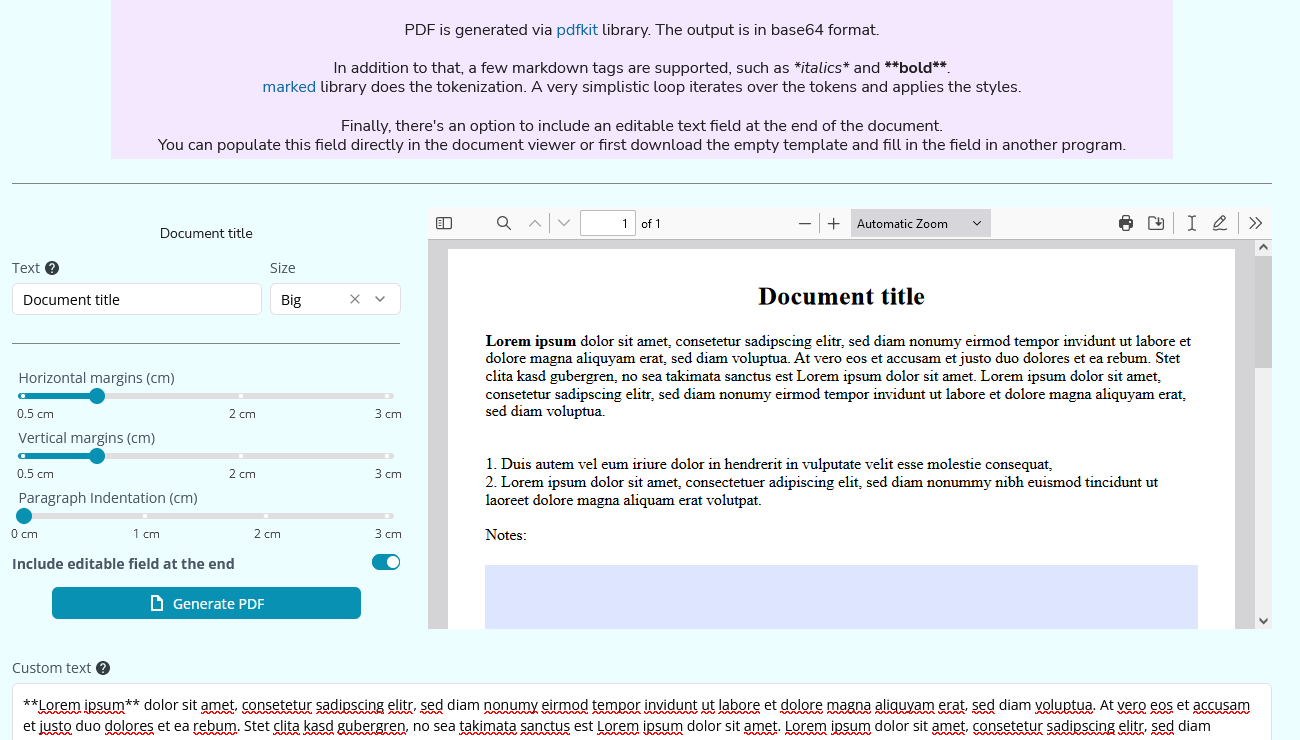Select the text annotation tool
Viewport: 1300px width, 740px height.
[x=1192, y=223]
